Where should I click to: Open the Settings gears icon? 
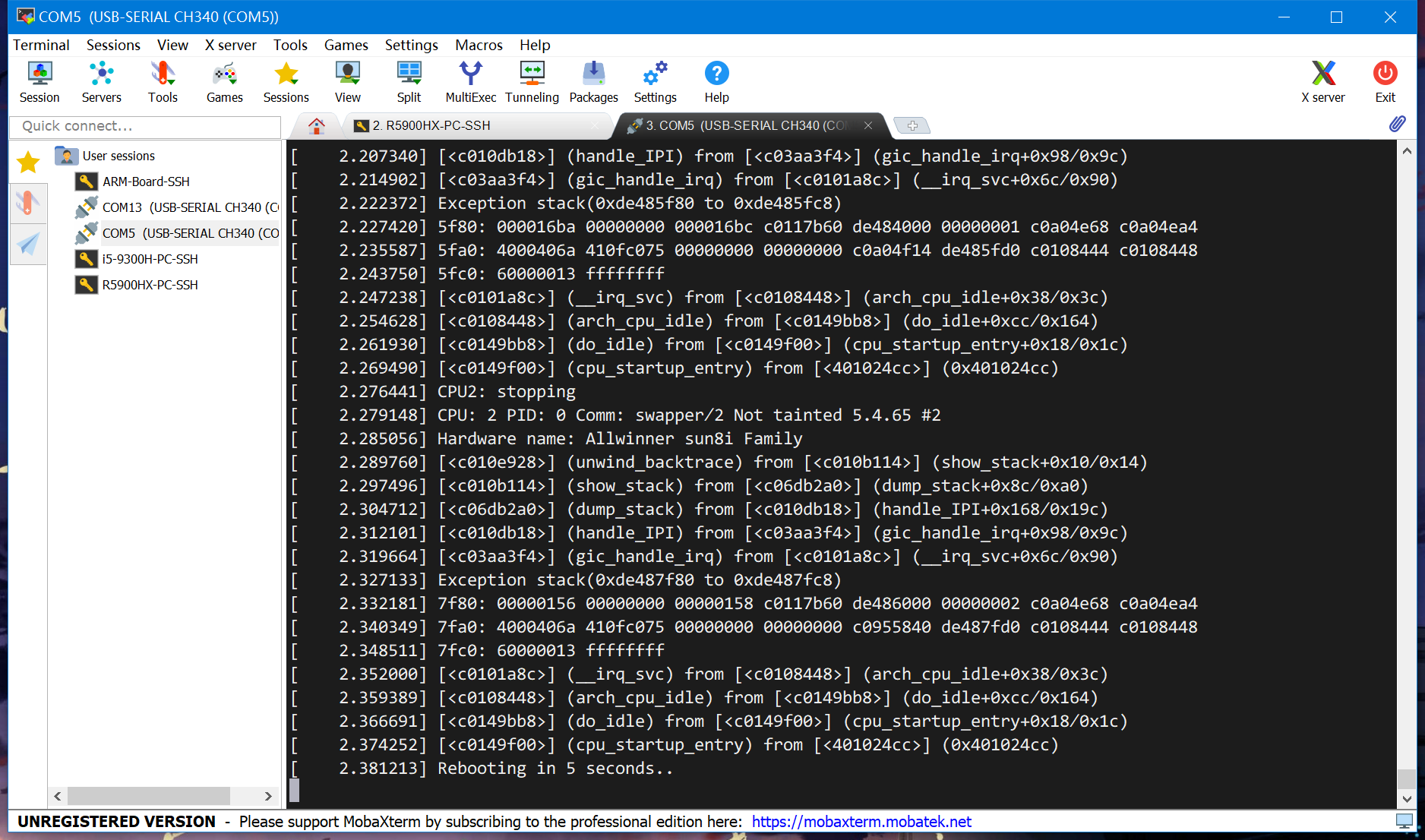click(x=655, y=82)
